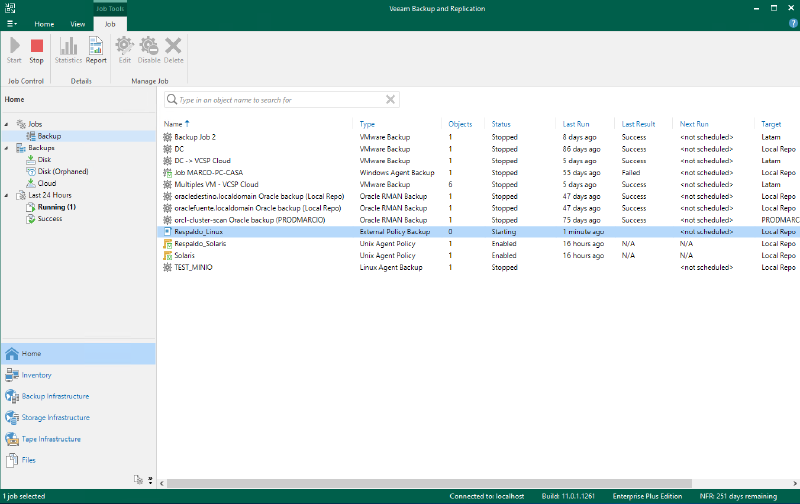Switch to the View ribbon tab
This screenshot has width=800, height=504.
[78, 24]
